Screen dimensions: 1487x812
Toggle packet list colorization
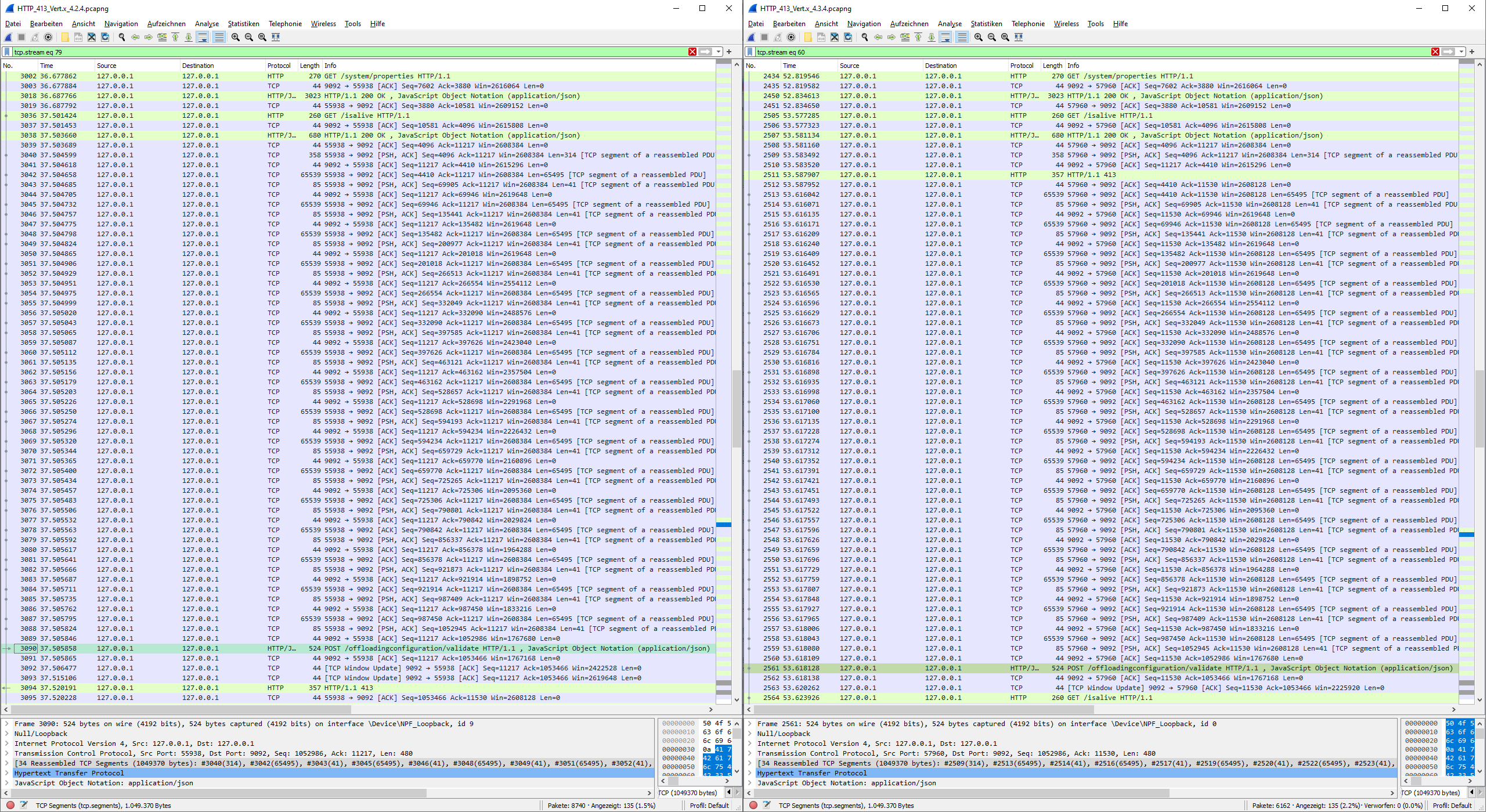tap(218, 37)
